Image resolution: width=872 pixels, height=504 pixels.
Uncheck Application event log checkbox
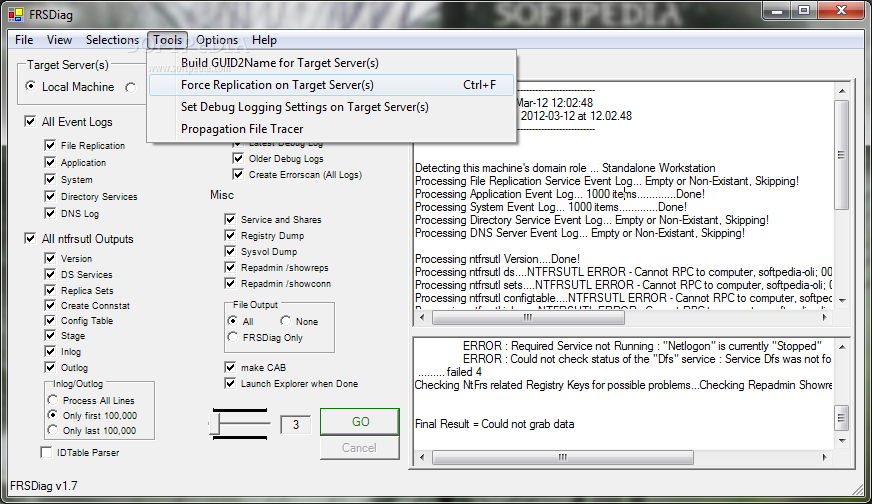50,162
